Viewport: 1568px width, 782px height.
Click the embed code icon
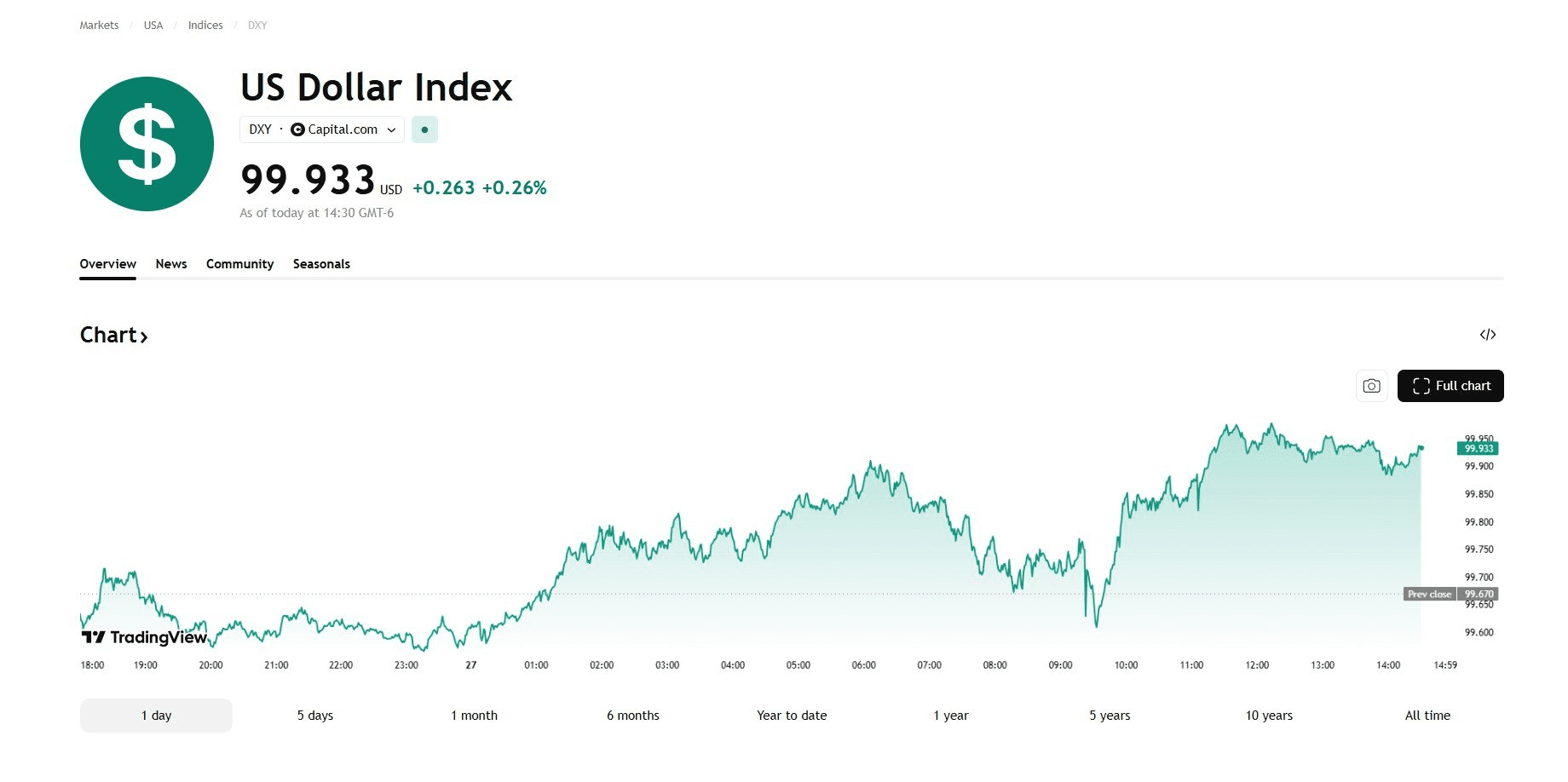coord(1488,335)
